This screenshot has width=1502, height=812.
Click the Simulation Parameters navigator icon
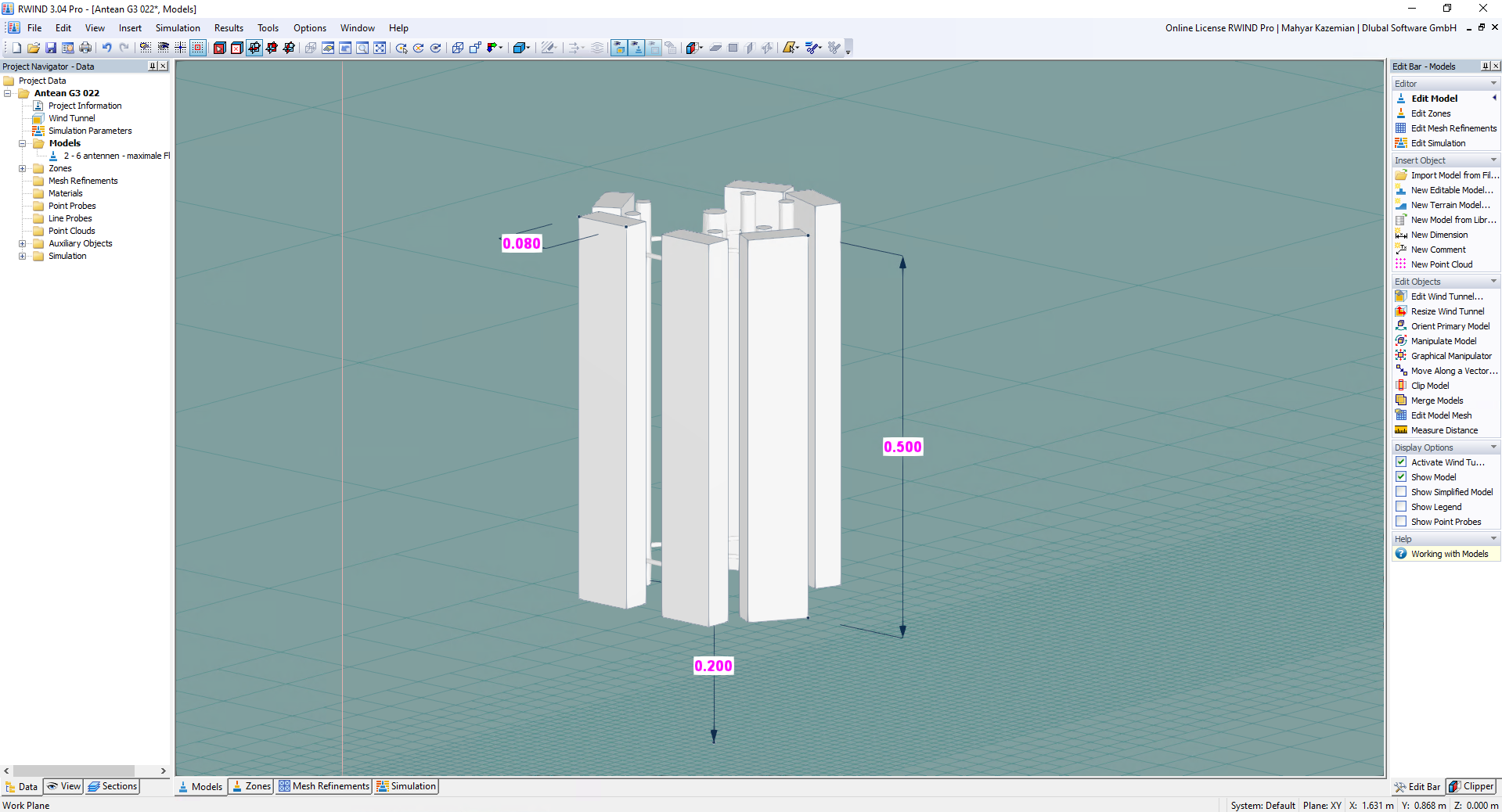pyautogui.click(x=38, y=131)
